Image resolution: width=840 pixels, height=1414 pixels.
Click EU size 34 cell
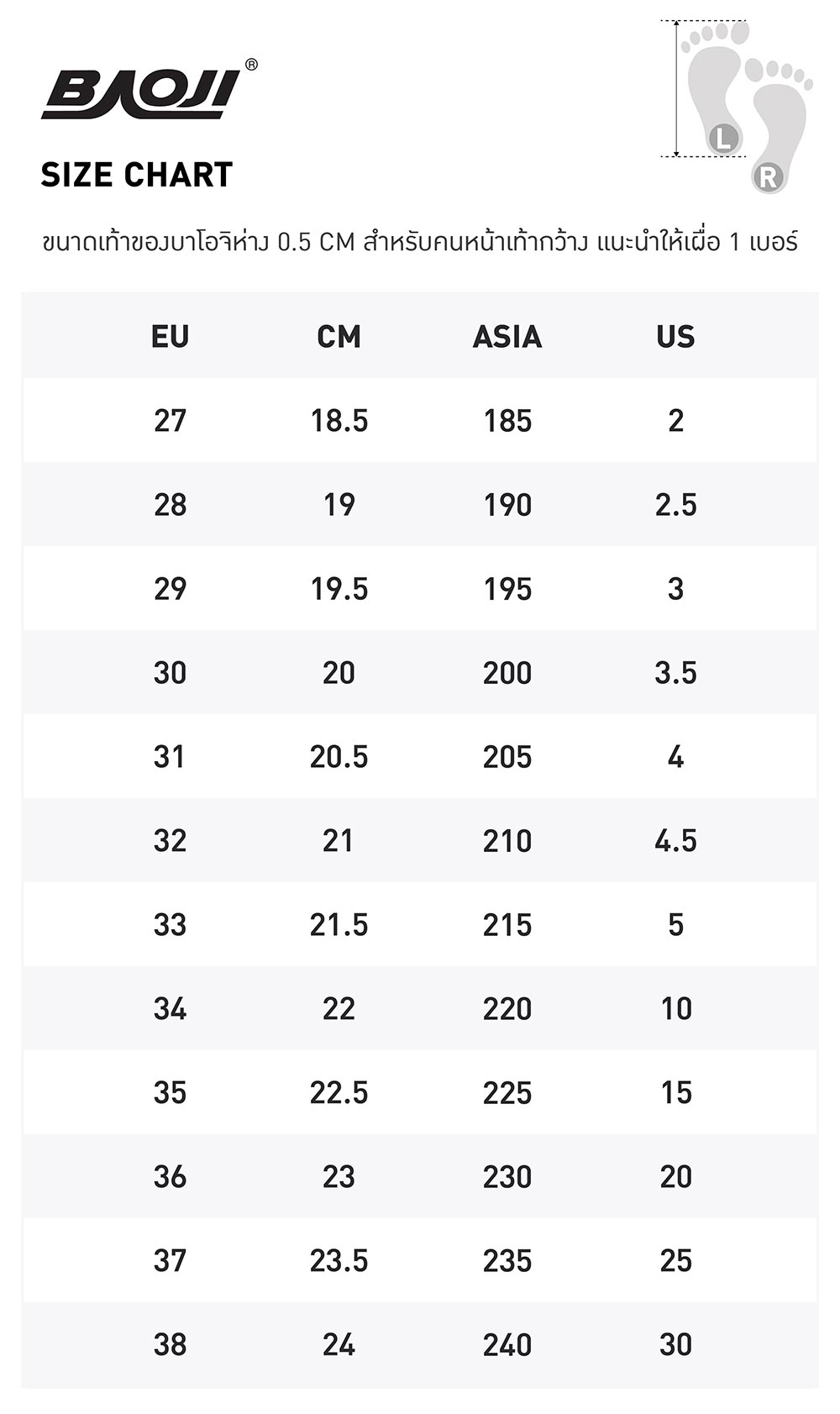[170, 1008]
